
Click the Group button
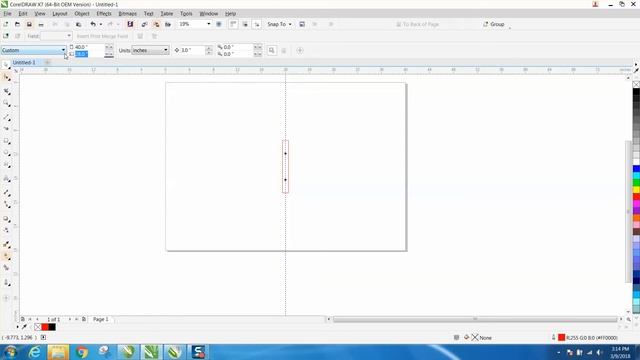click(x=494, y=24)
